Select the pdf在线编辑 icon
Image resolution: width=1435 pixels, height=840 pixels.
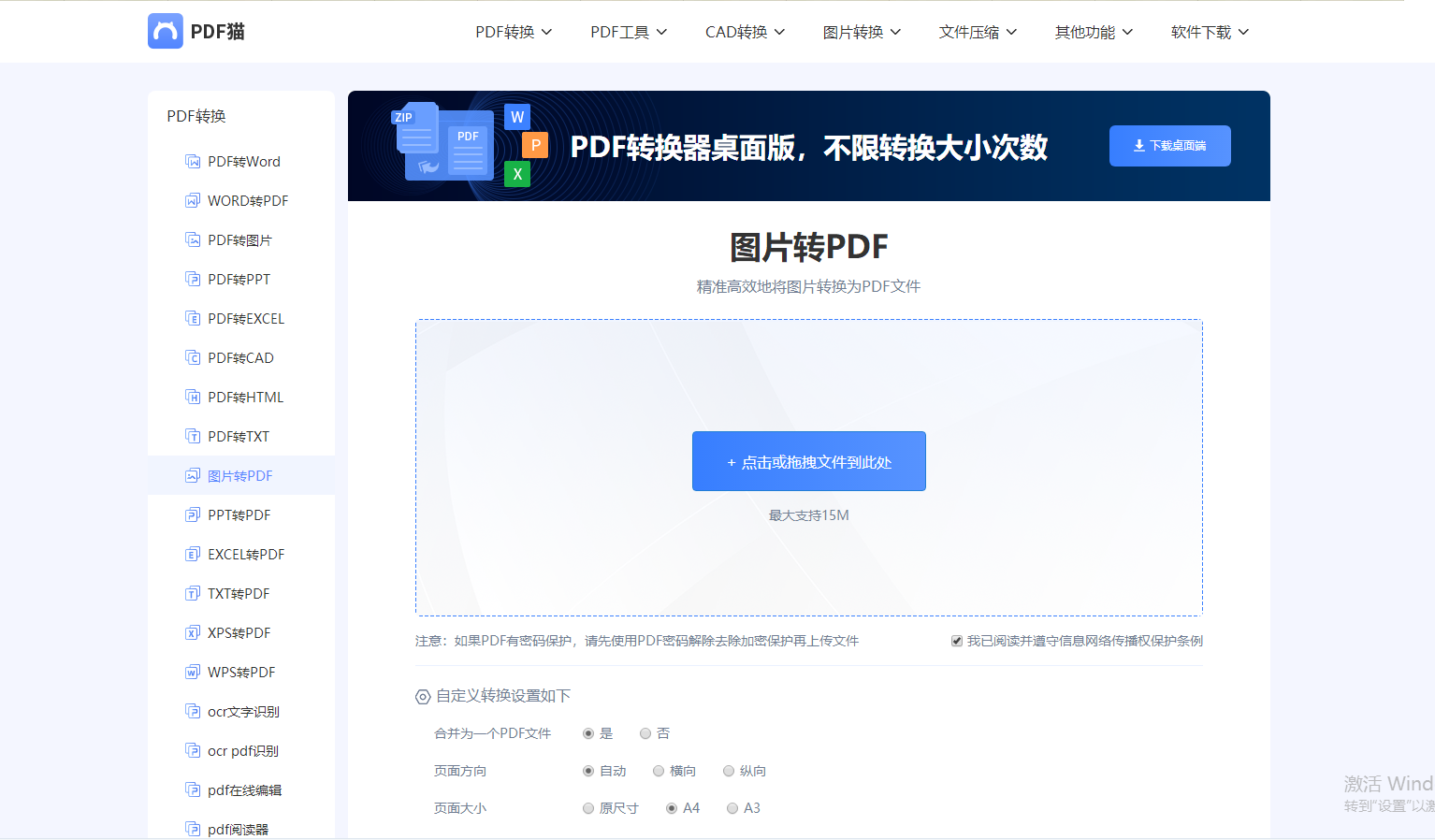pyautogui.click(x=192, y=789)
